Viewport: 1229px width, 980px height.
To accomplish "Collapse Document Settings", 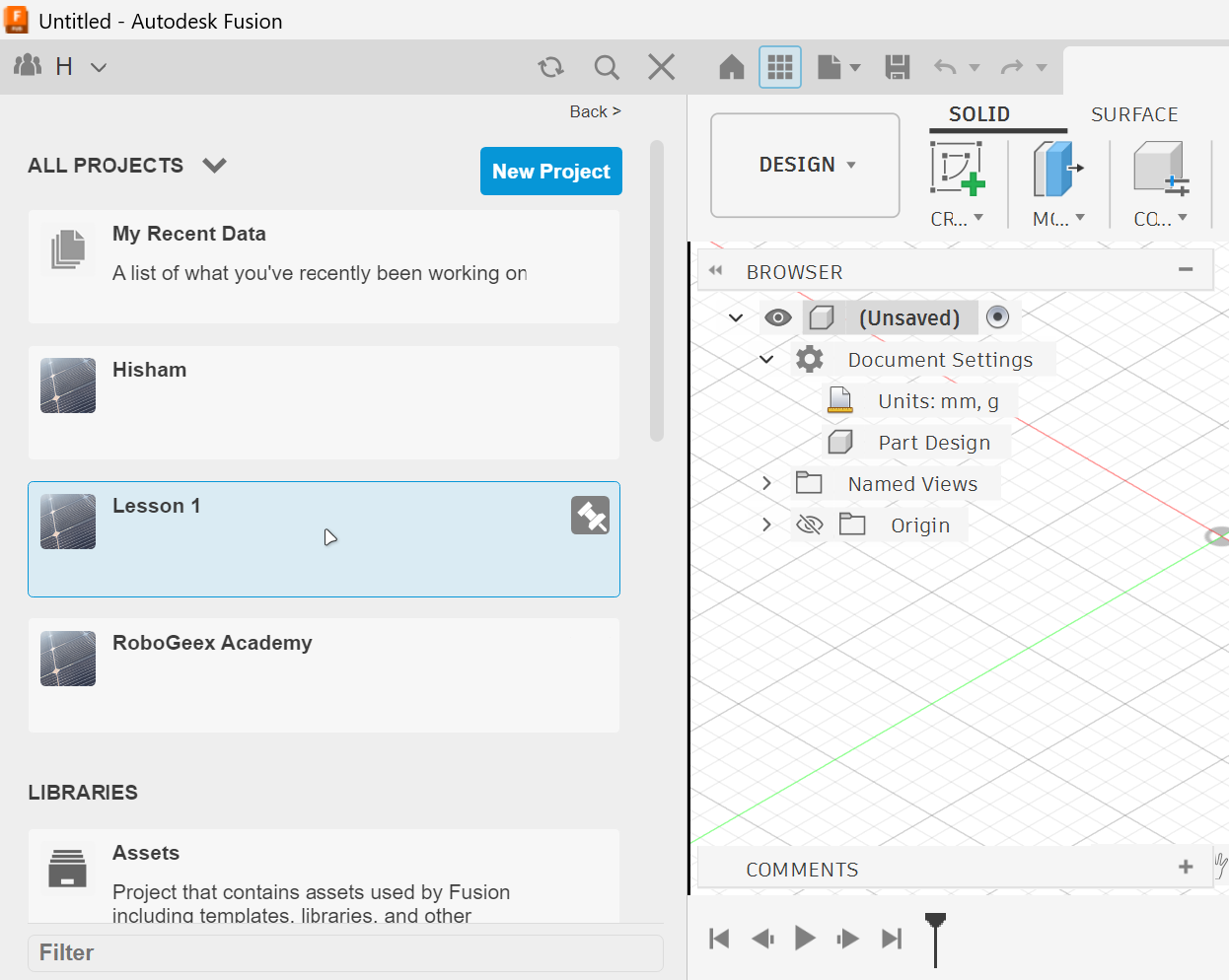I will tap(766, 359).
